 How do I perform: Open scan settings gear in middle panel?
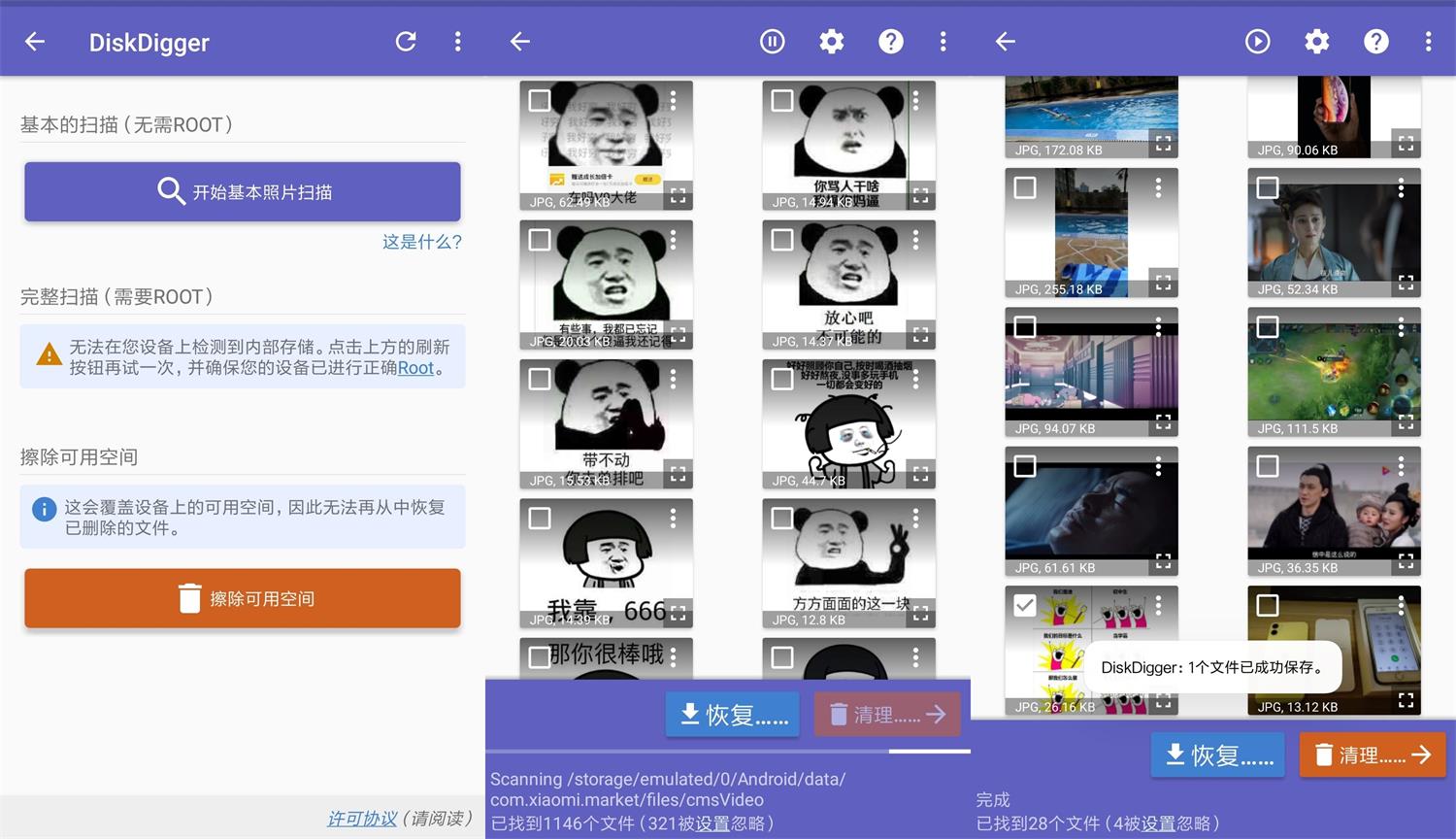[831, 42]
